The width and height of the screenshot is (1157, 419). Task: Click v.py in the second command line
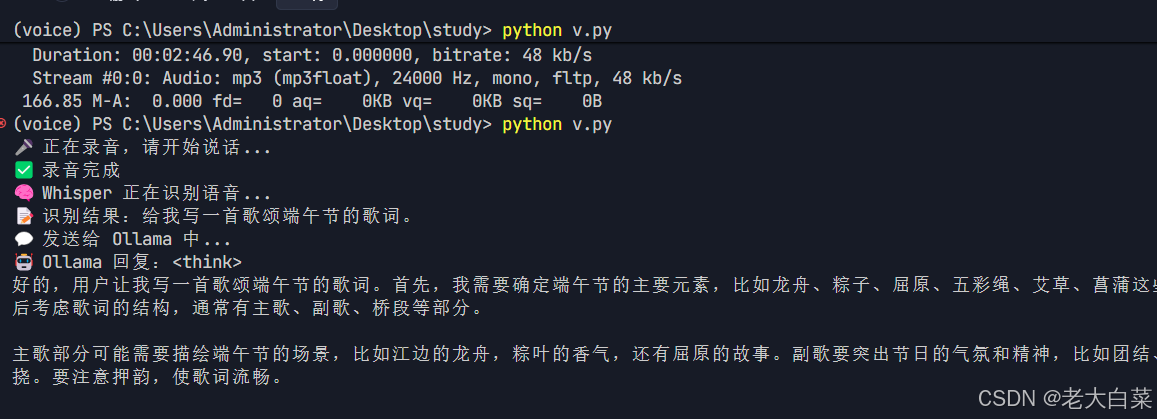point(591,124)
